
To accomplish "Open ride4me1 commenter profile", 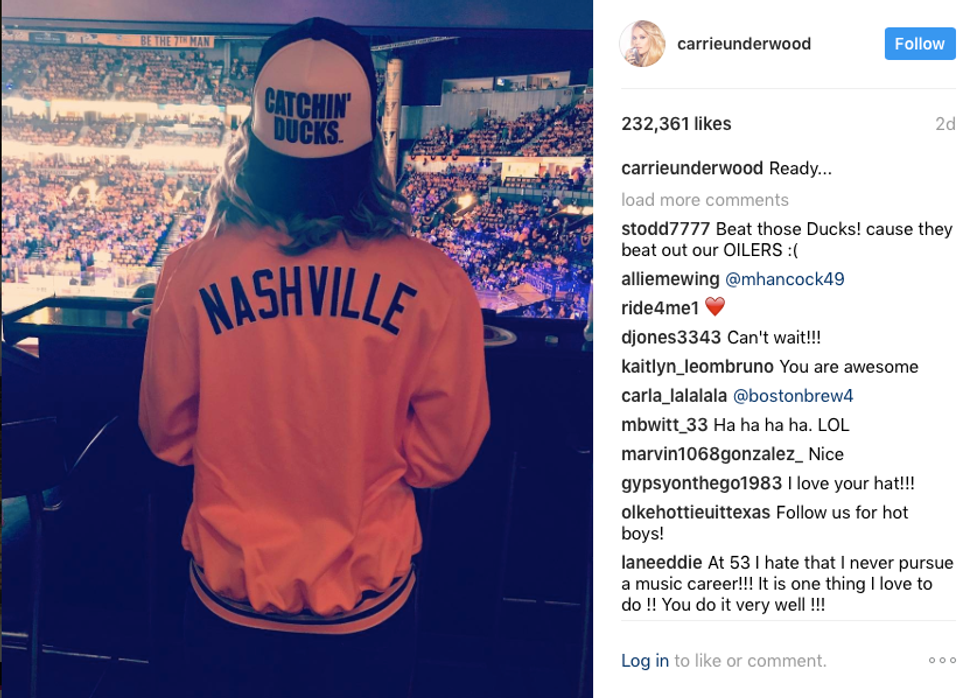I will click(x=659, y=307).
